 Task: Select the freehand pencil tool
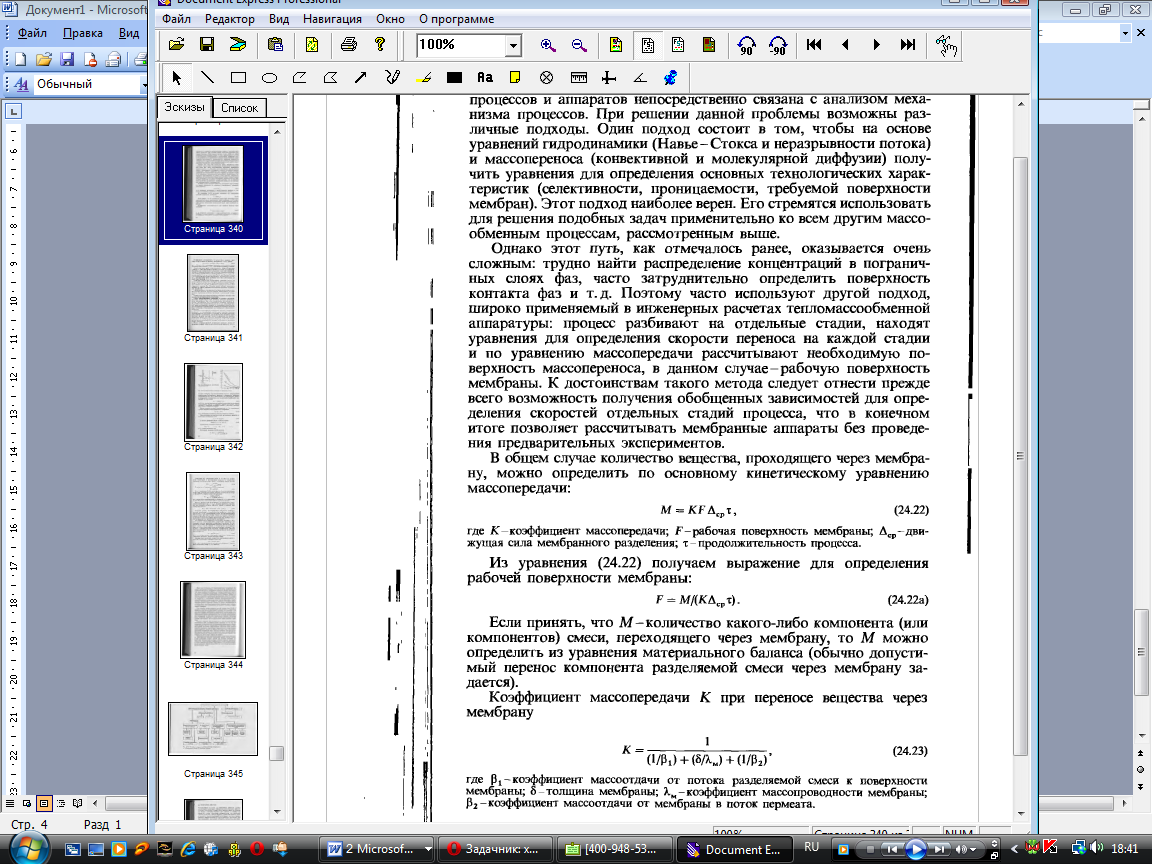pos(392,77)
